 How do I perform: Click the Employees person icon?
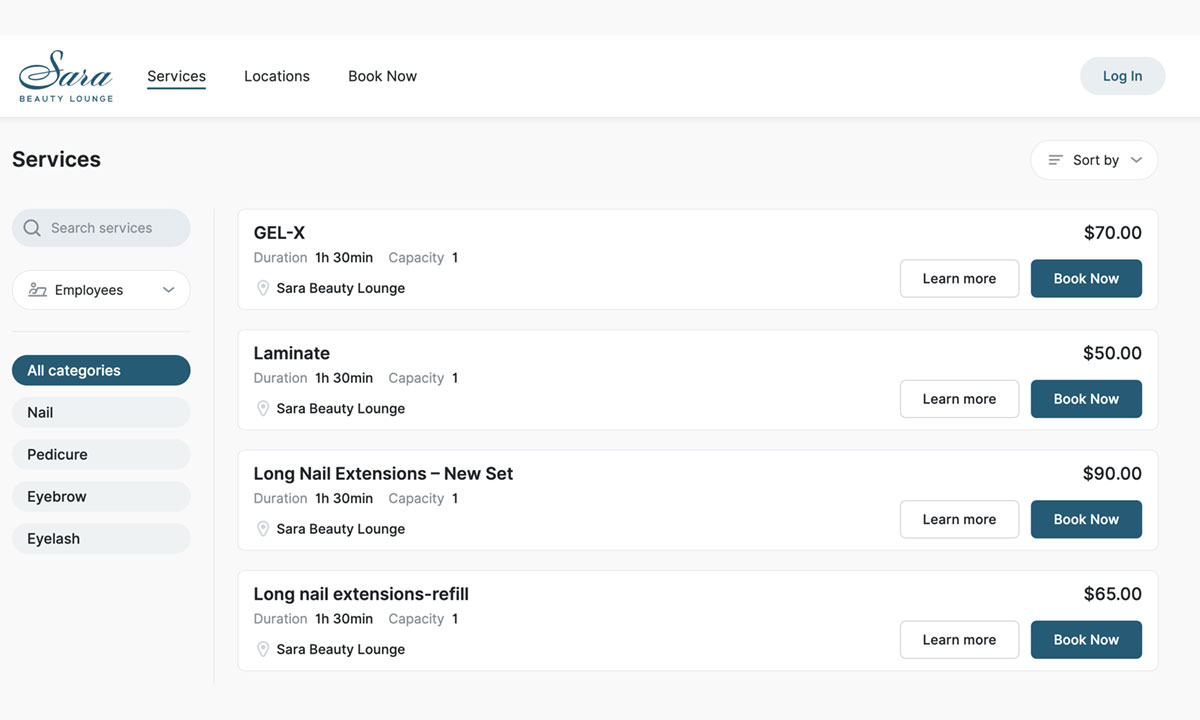tap(38, 290)
